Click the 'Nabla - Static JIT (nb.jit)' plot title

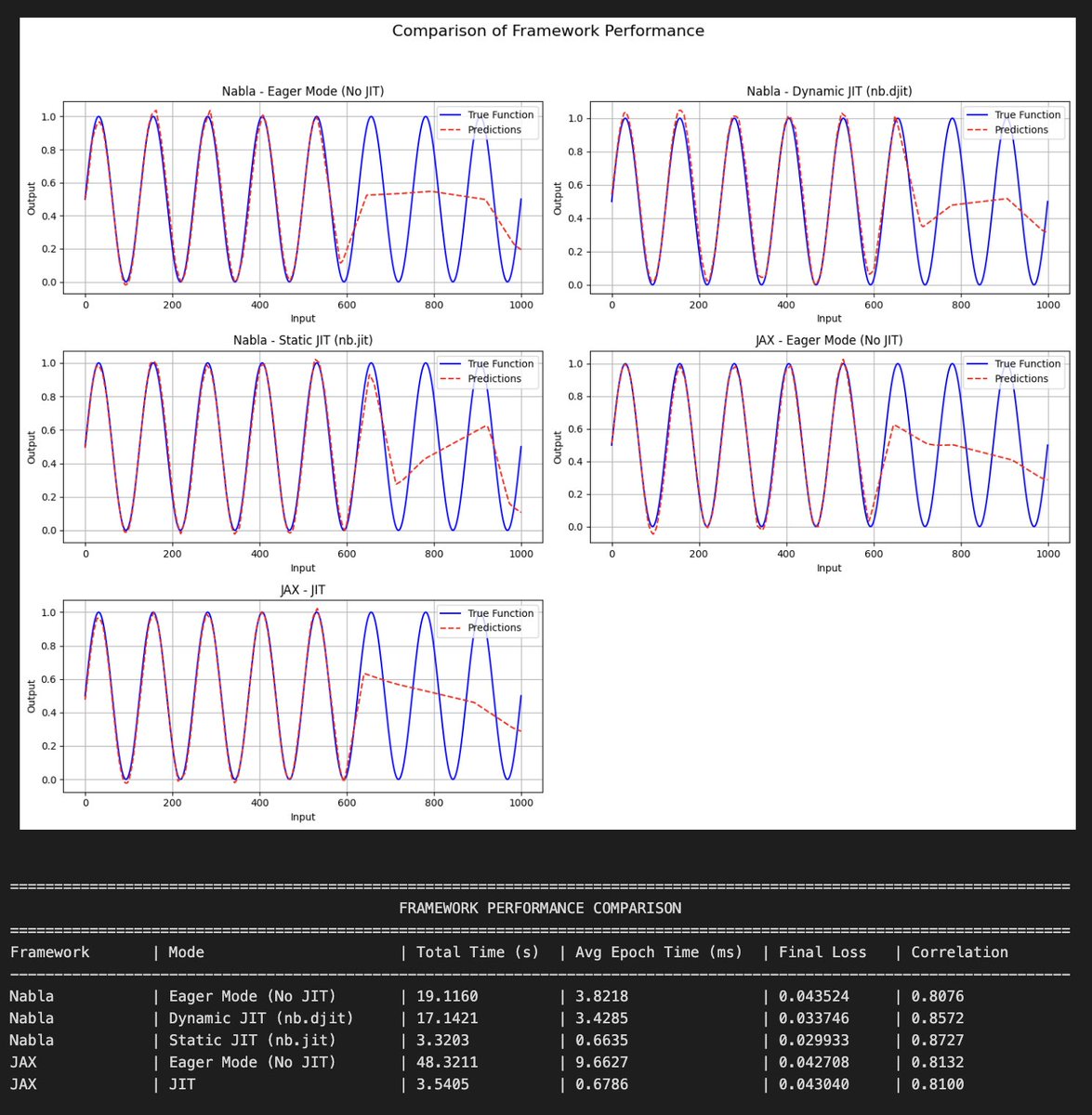[303, 340]
